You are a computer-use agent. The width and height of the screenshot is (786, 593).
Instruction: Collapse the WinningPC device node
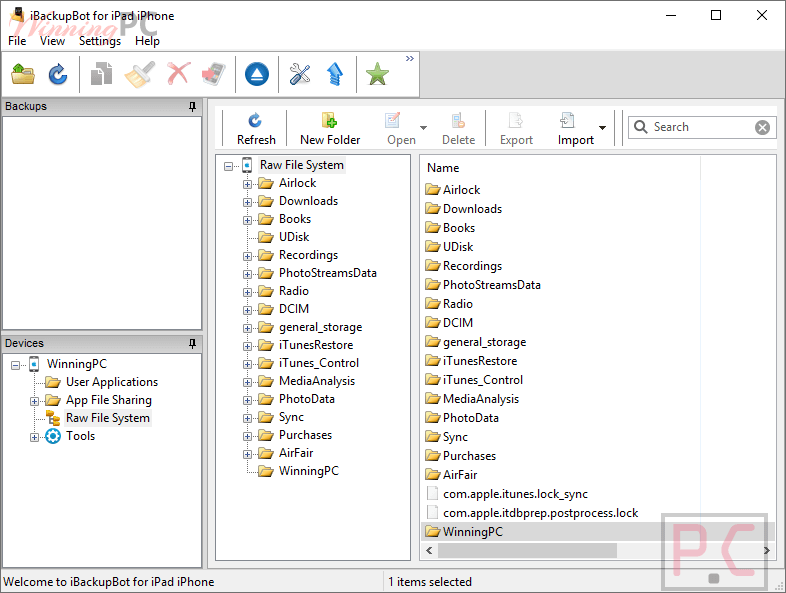(x=16, y=365)
